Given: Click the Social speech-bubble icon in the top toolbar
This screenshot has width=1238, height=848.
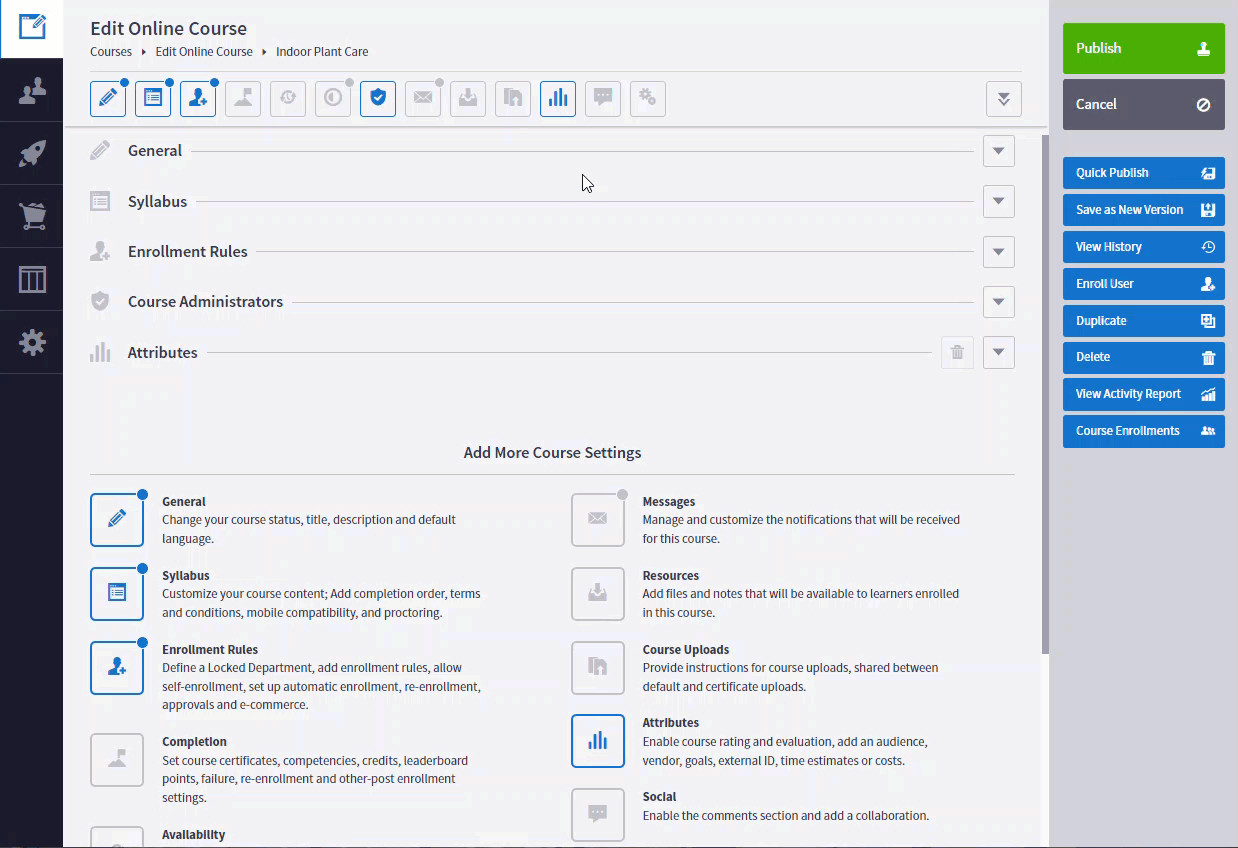Looking at the screenshot, I should click(x=603, y=98).
